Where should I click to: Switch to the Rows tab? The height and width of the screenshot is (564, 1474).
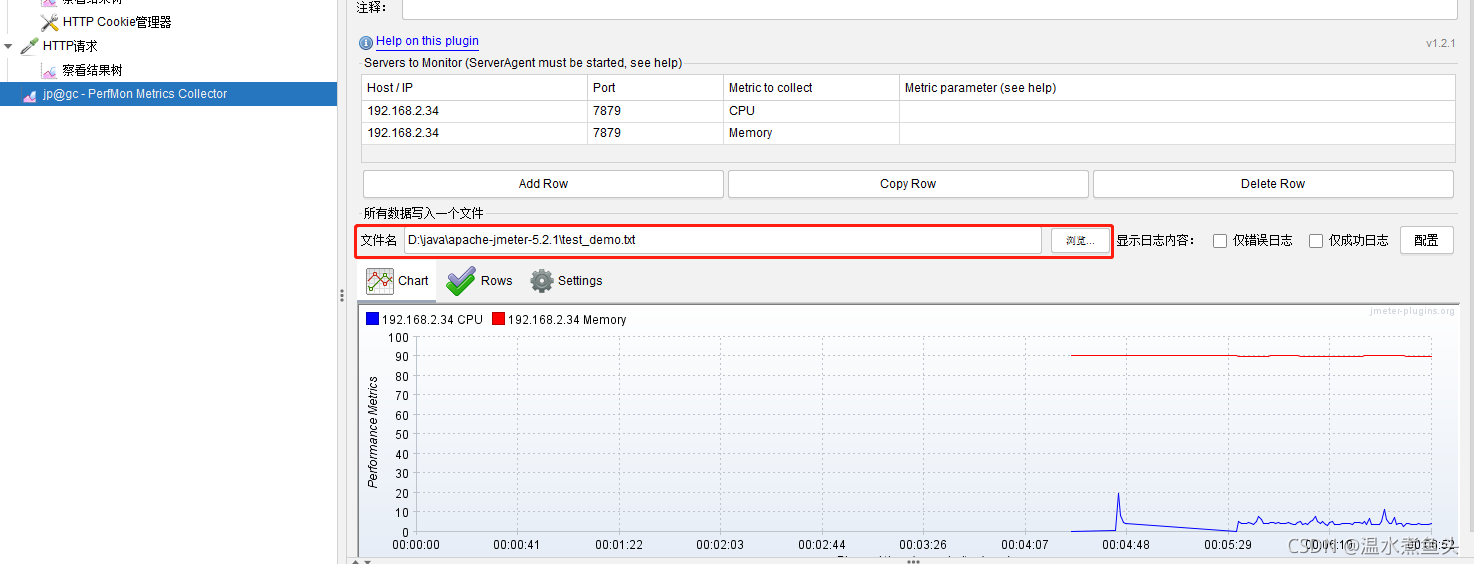479,281
